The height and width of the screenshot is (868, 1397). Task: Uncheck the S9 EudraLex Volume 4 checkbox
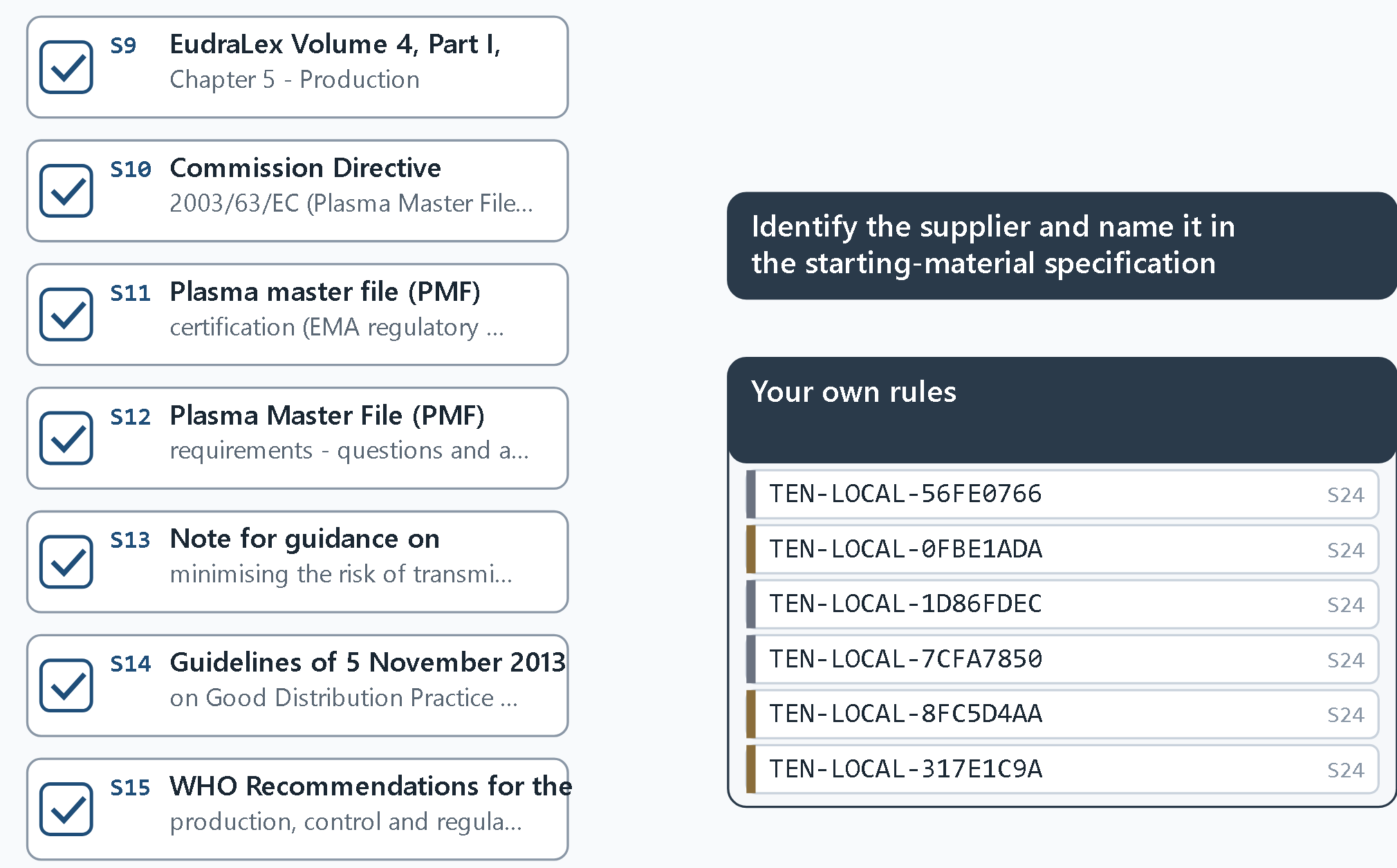click(66, 67)
